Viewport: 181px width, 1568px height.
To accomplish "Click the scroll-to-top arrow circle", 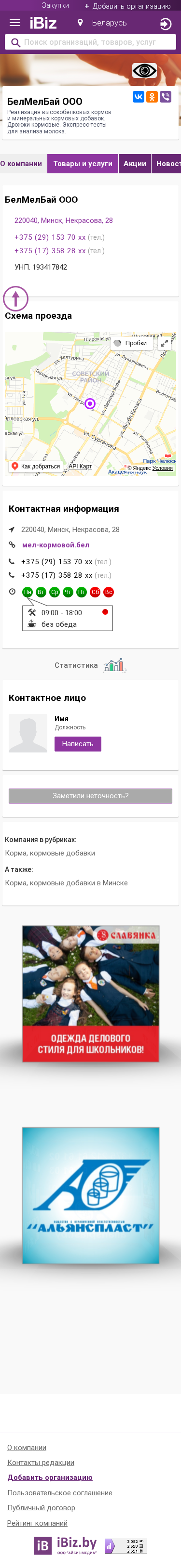I will [16, 299].
